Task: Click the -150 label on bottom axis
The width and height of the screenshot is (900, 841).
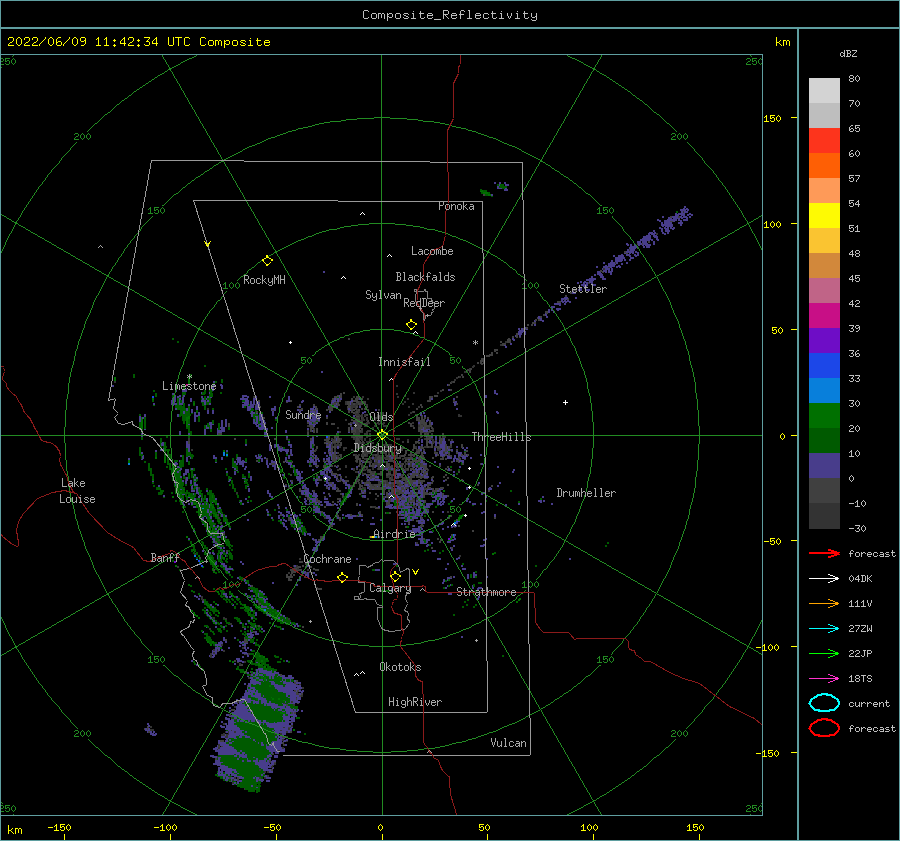Action: point(59,827)
